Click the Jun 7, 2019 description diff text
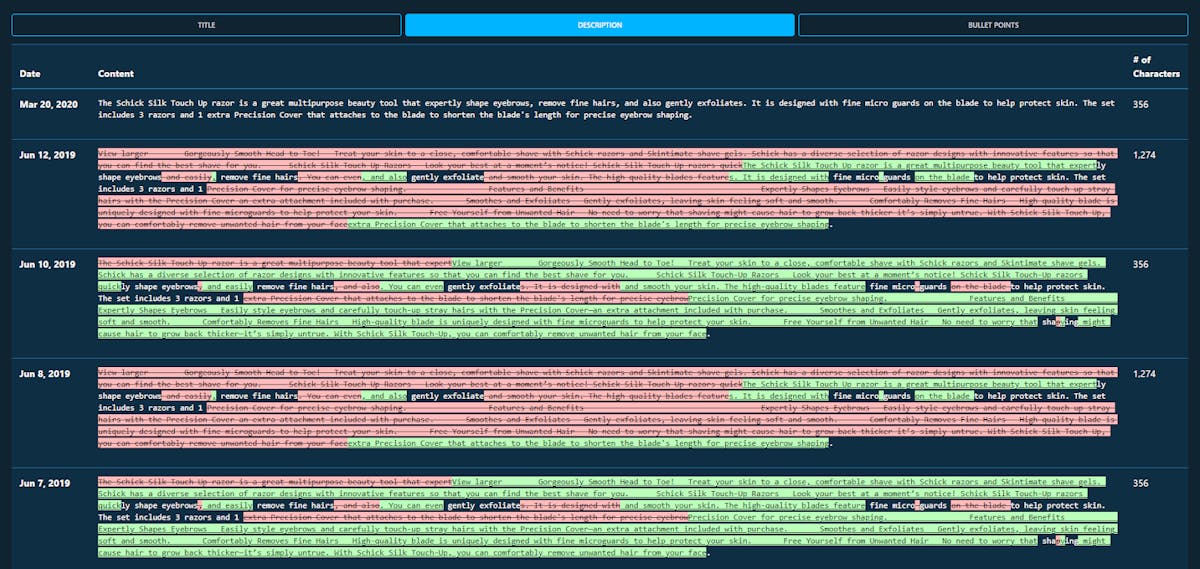Screen dimensions: 1200x569 click(607, 517)
